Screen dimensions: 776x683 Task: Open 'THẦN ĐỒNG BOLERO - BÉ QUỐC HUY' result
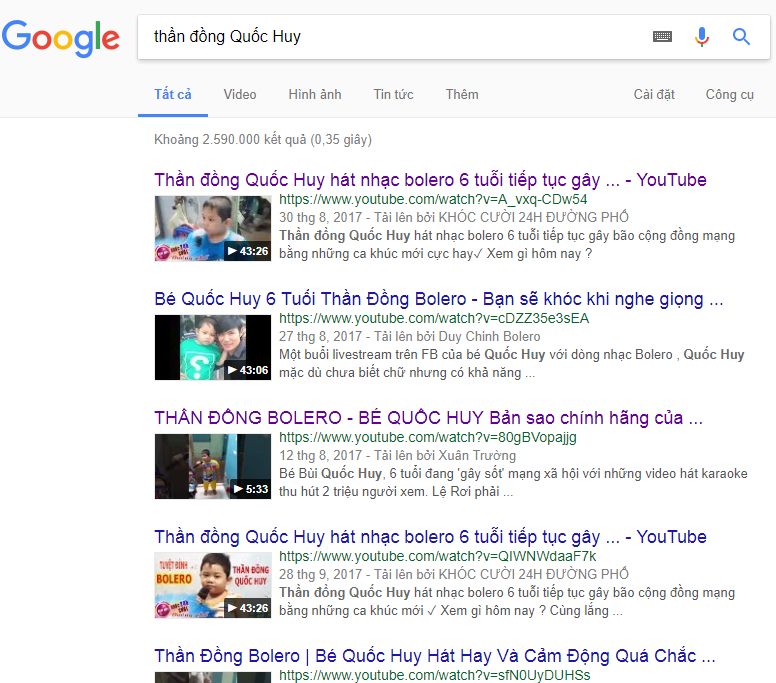coord(428,417)
